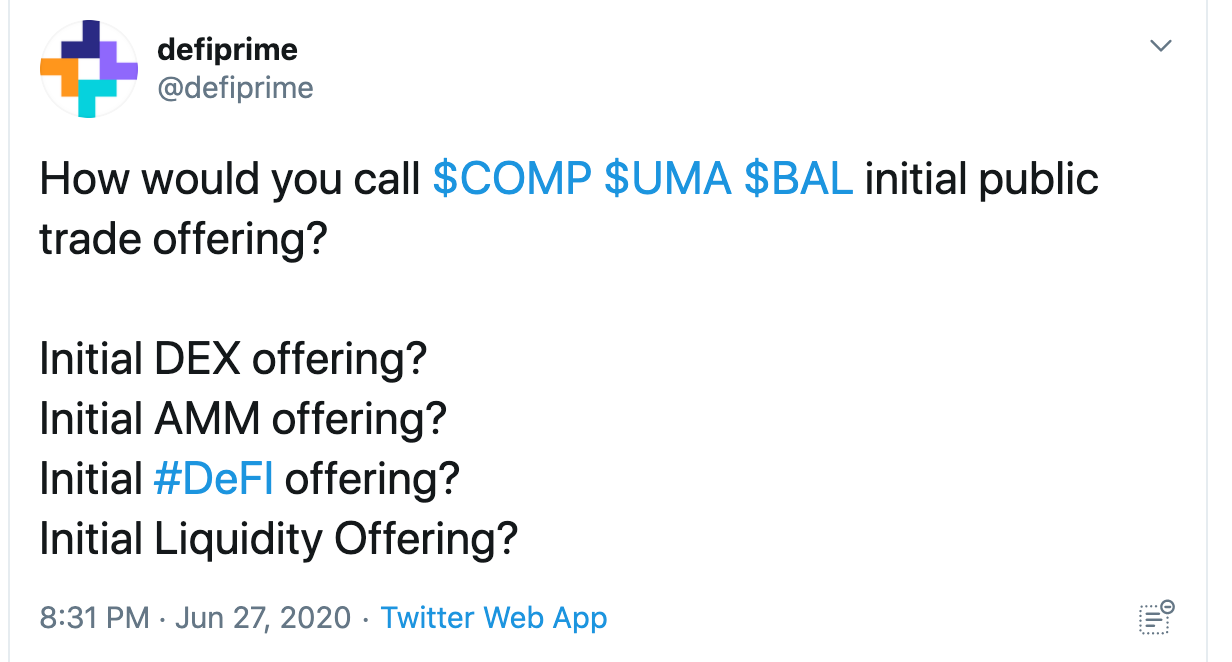Viewport: 1232px width, 662px height.
Task: Open the #DeFI hashtag
Action: 213,479
